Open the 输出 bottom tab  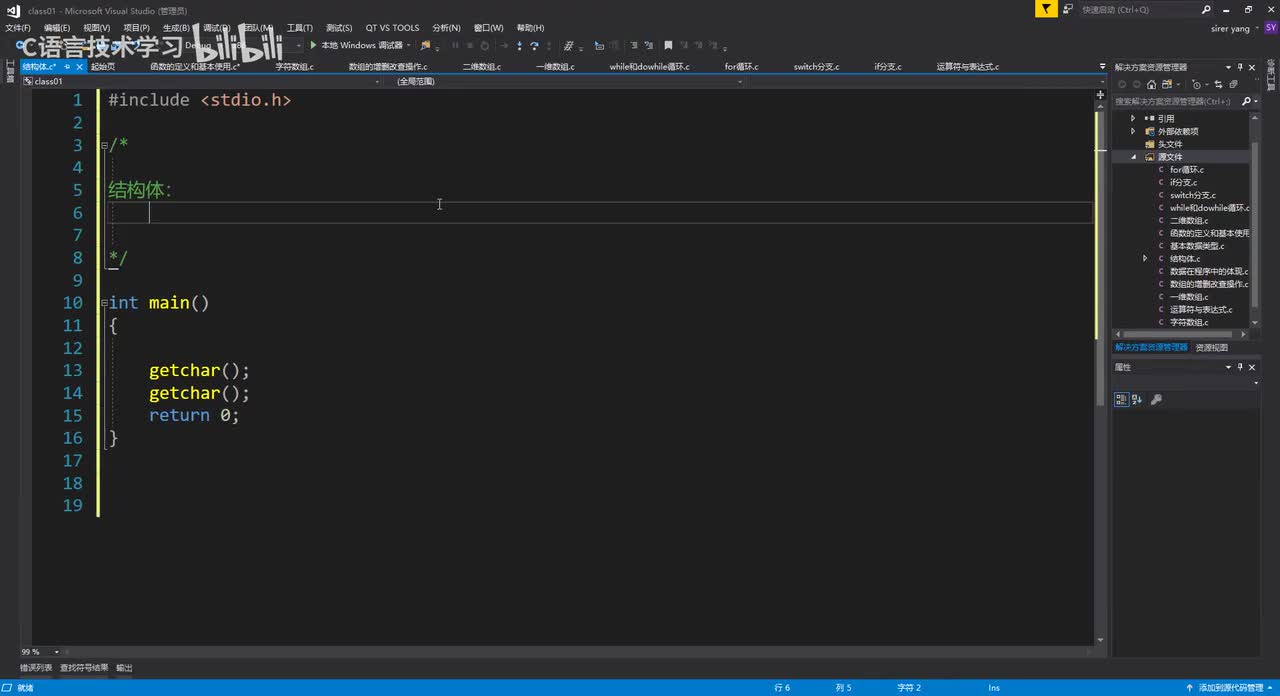(x=124, y=667)
